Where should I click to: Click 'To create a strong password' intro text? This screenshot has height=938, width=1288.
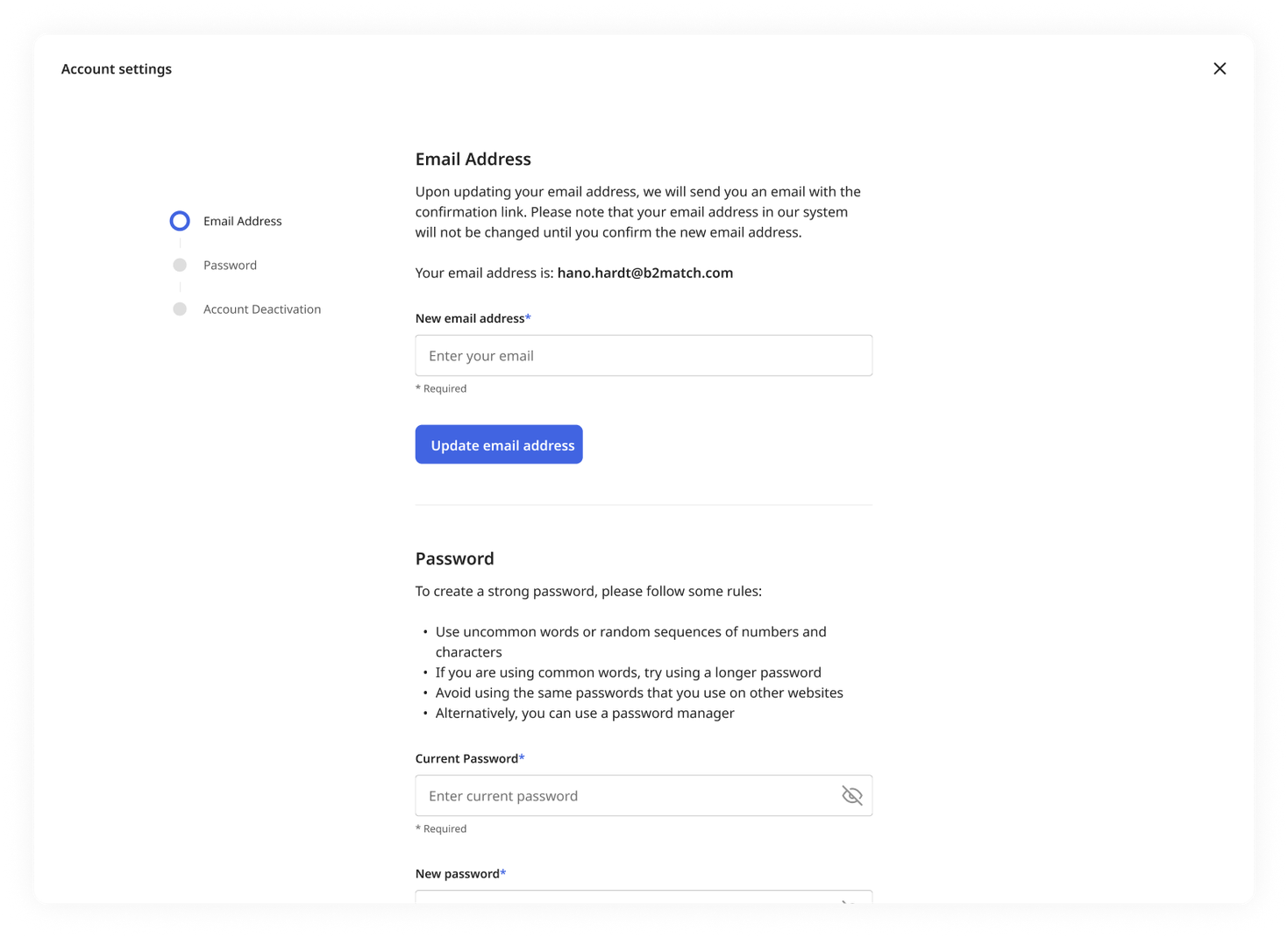point(588,591)
